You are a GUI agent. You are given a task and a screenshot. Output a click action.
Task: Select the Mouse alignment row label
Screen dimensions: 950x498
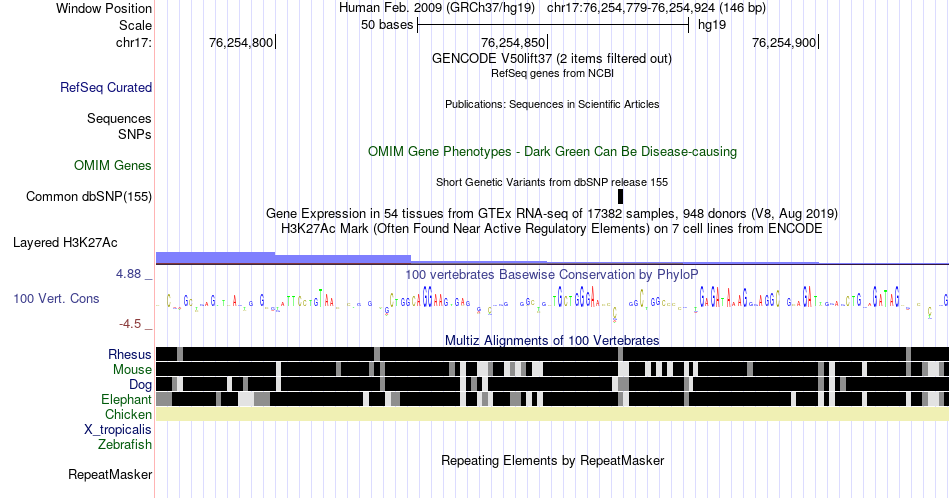[132, 370]
